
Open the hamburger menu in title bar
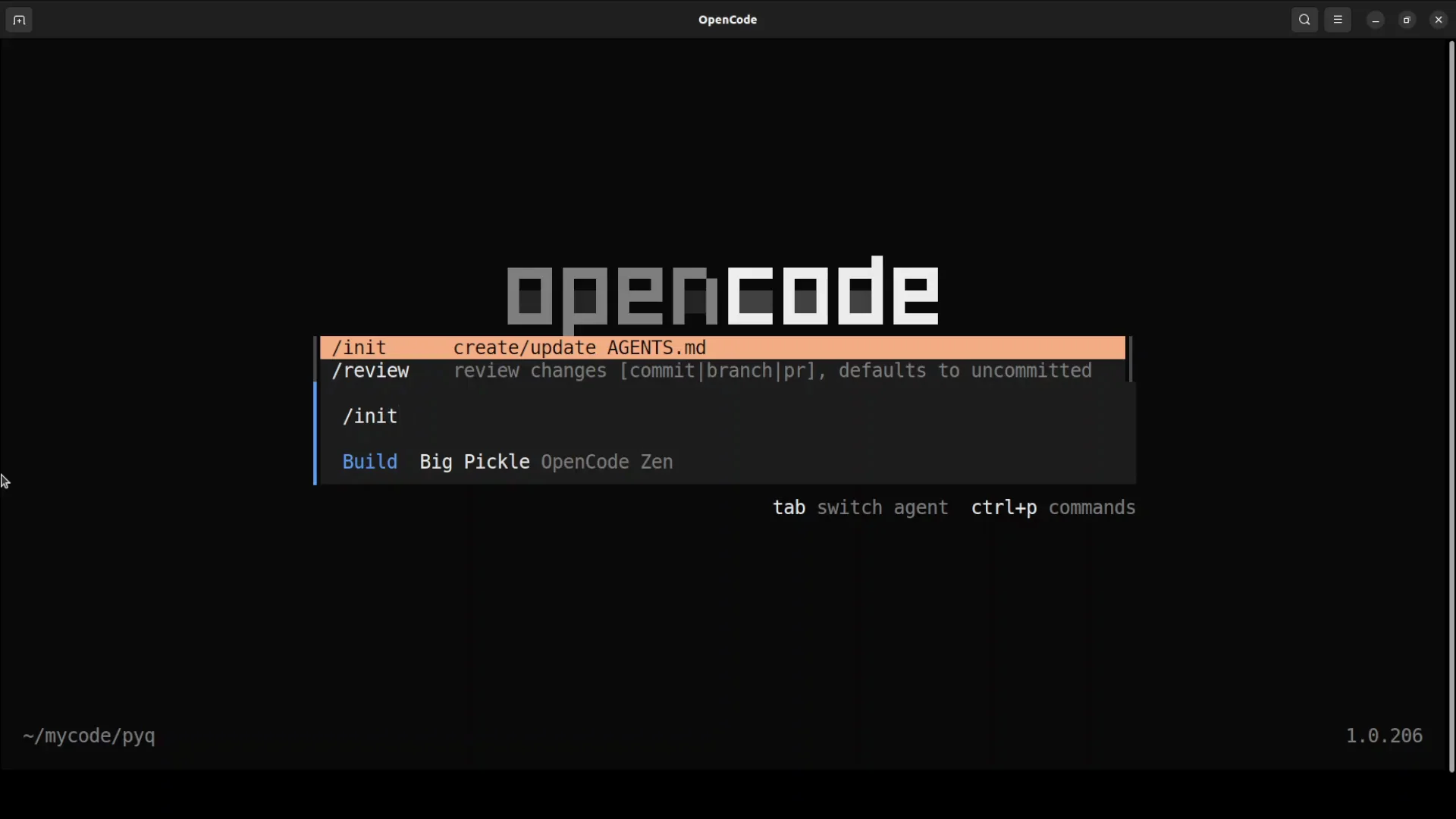(1338, 20)
